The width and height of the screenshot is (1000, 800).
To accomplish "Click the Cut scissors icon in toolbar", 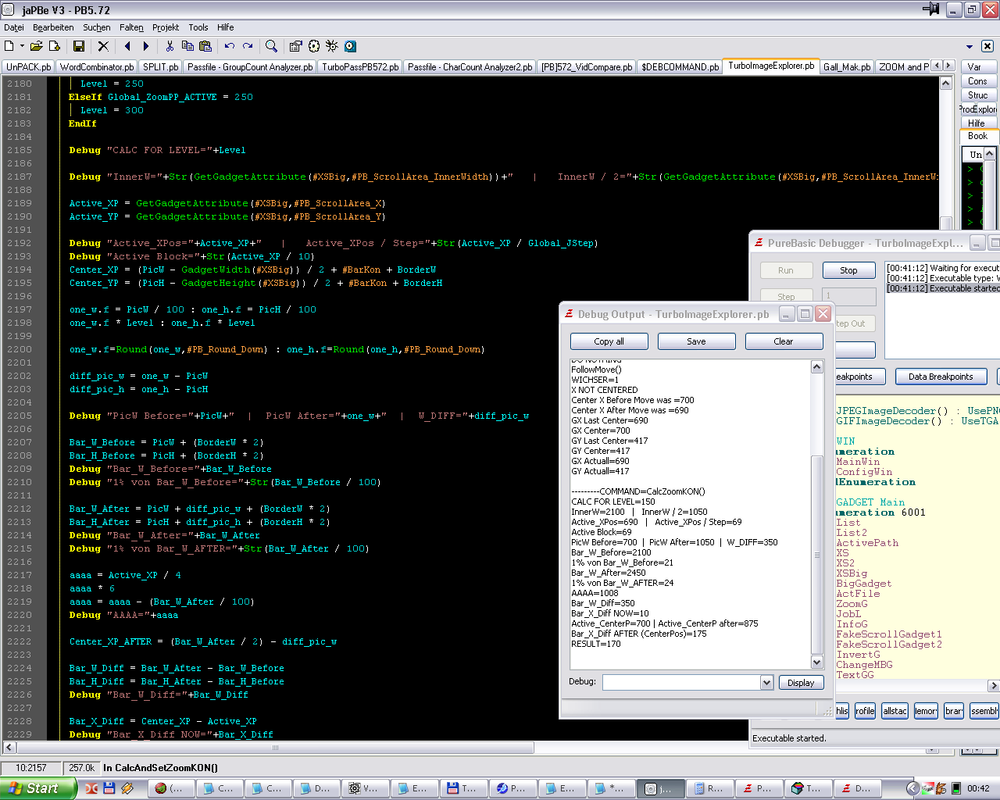I will pyautogui.click(x=170, y=46).
